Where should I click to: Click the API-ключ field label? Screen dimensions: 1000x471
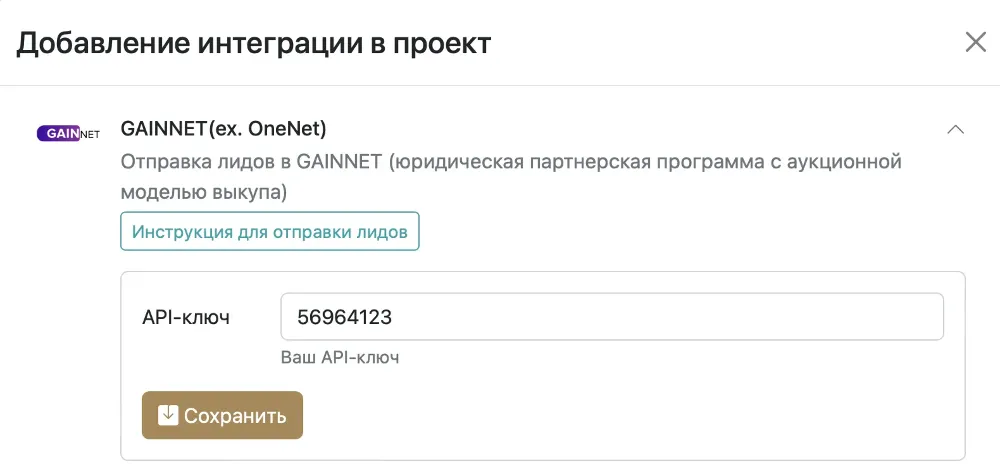[x=187, y=318]
